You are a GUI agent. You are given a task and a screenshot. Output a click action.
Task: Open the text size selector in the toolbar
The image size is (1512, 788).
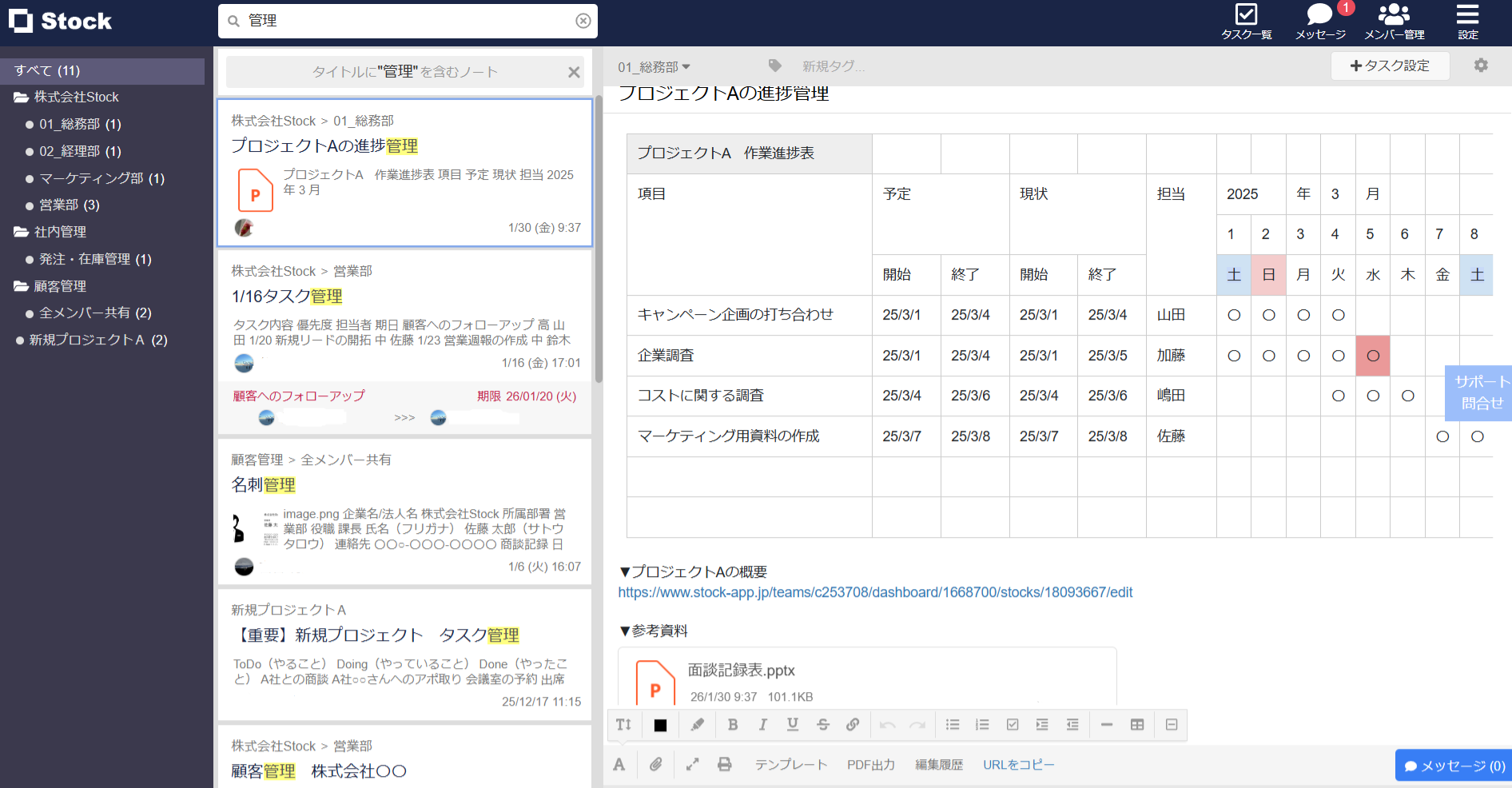coord(623,725)
